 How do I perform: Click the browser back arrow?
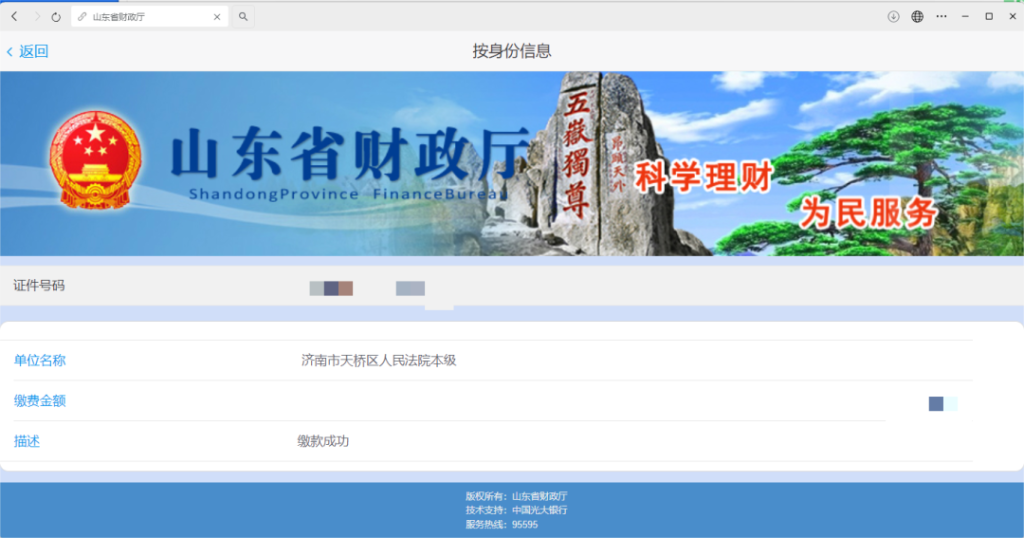(14, 17)
